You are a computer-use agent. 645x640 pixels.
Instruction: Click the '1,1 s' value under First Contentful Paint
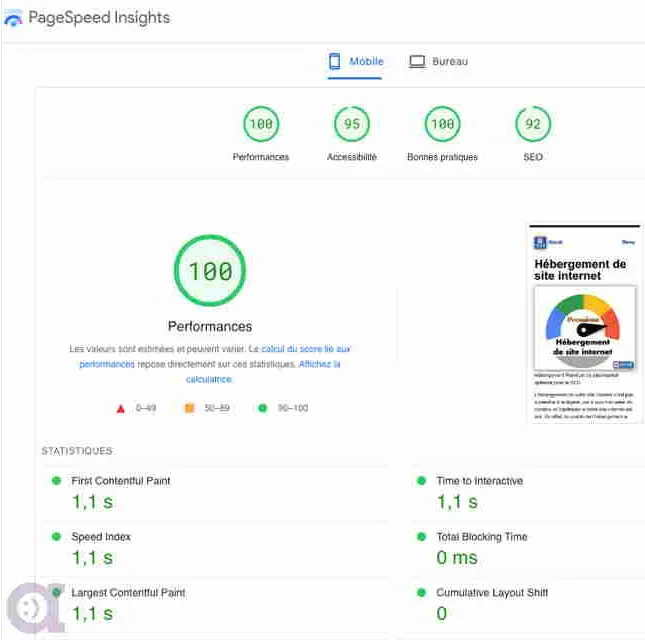click(93, 502)
